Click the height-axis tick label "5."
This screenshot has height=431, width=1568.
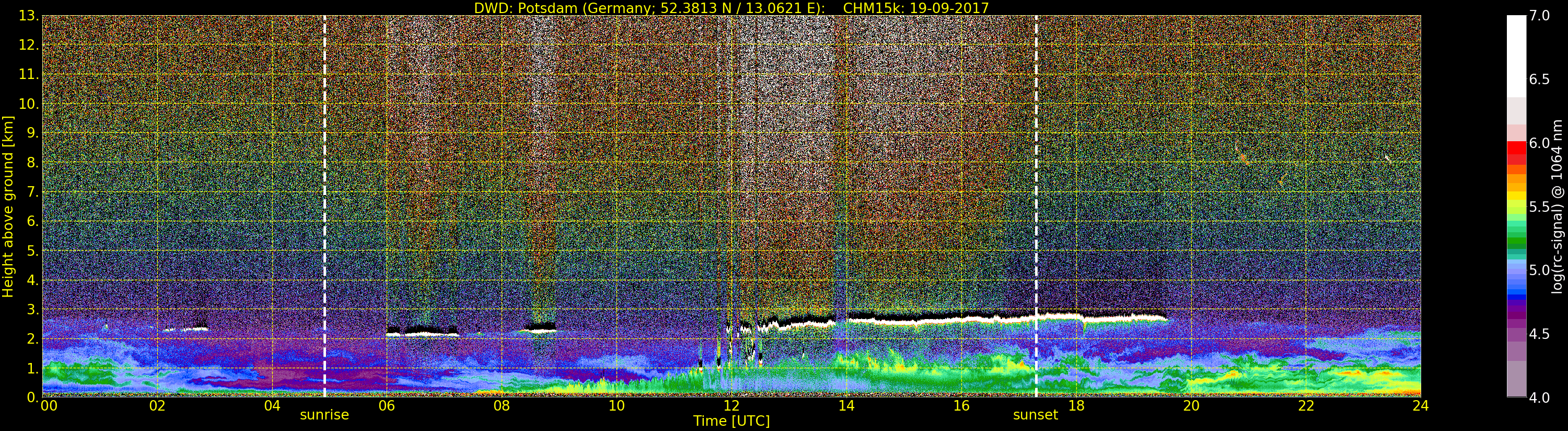(x=32, y=251)
